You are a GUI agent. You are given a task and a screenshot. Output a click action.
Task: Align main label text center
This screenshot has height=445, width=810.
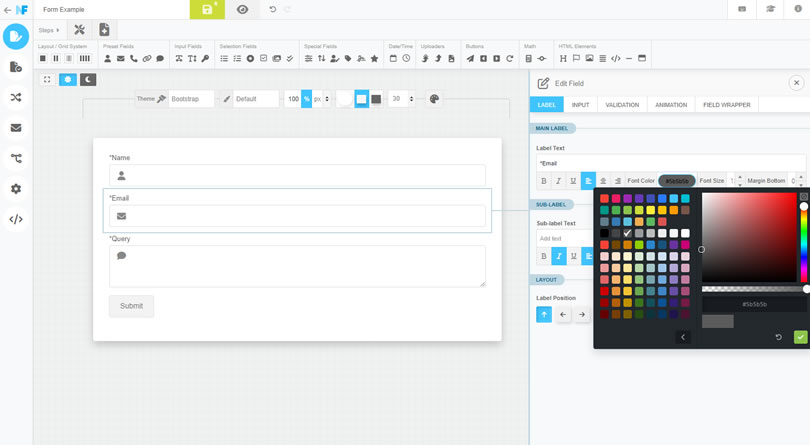[603, 181]
